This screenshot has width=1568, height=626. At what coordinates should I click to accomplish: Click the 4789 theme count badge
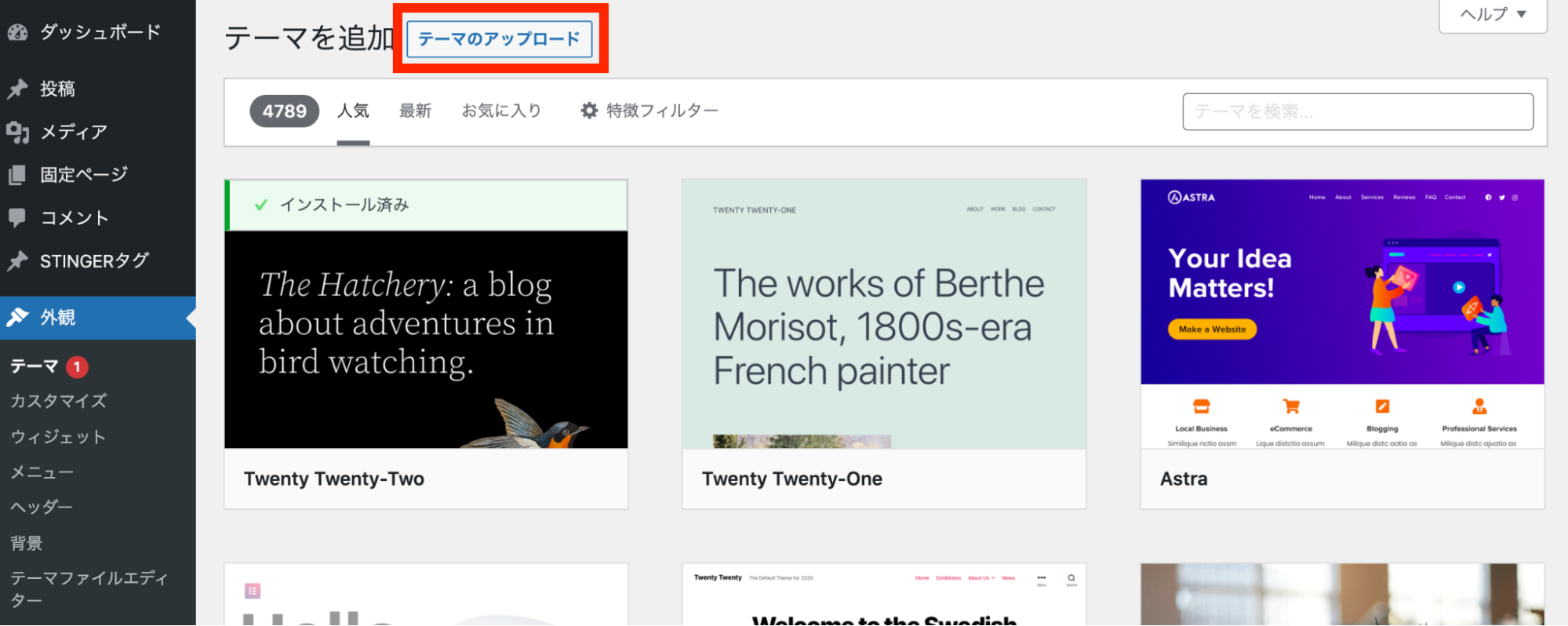(285, 111)
